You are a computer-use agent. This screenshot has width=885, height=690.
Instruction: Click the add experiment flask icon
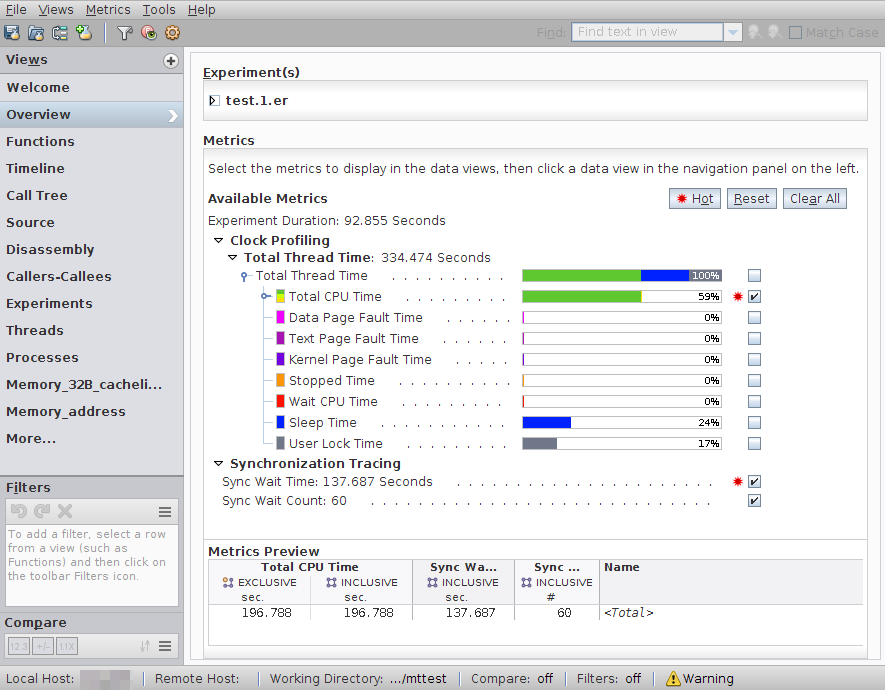tap(84, 33)
